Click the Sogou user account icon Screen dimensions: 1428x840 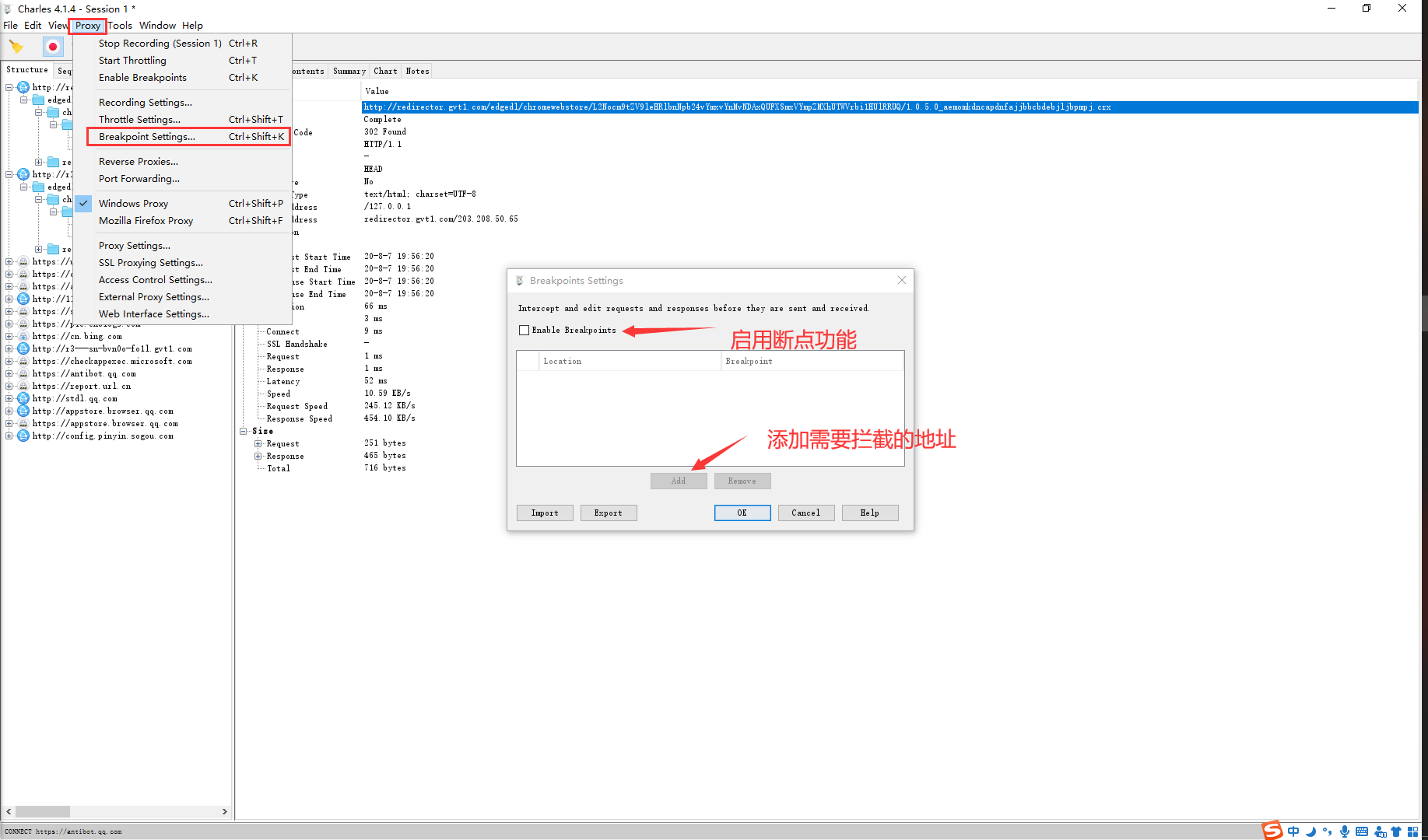click(x=1380, y=831)
